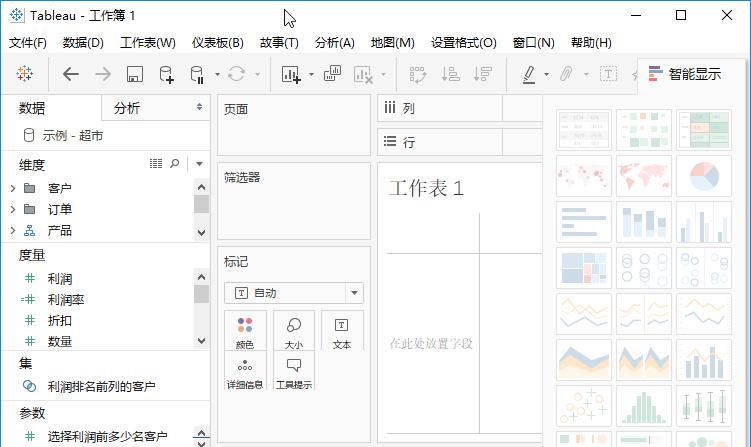Click the Pause Auto Updates cylinder icon

point(197,74)
